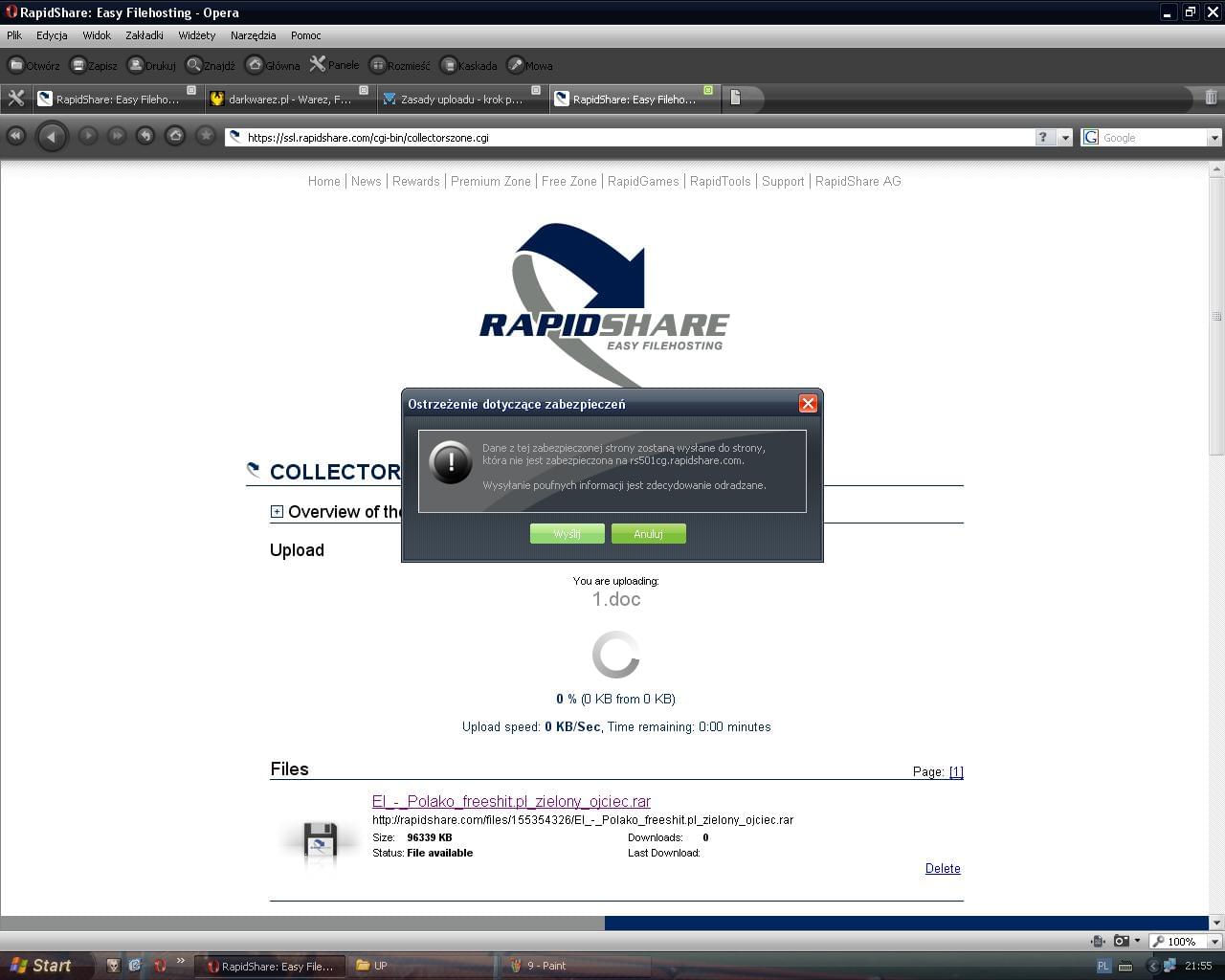This screenshot has height=980, width=1225.
Task: Click the PL language indicator
Action: coord(1103,966)
